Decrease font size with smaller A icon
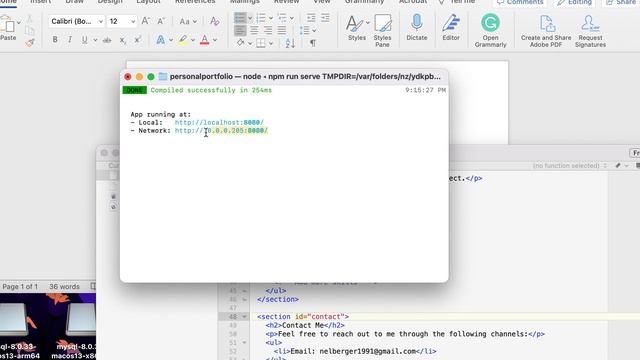Screen dimensions: 640x360 click(x=161, y=21)
